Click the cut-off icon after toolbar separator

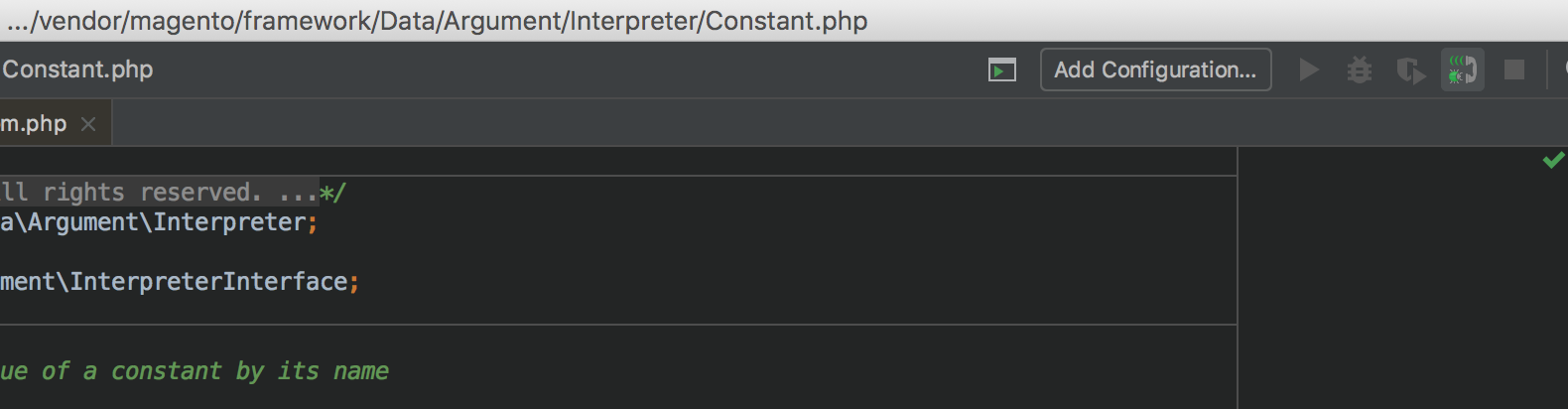point(1565,69)
